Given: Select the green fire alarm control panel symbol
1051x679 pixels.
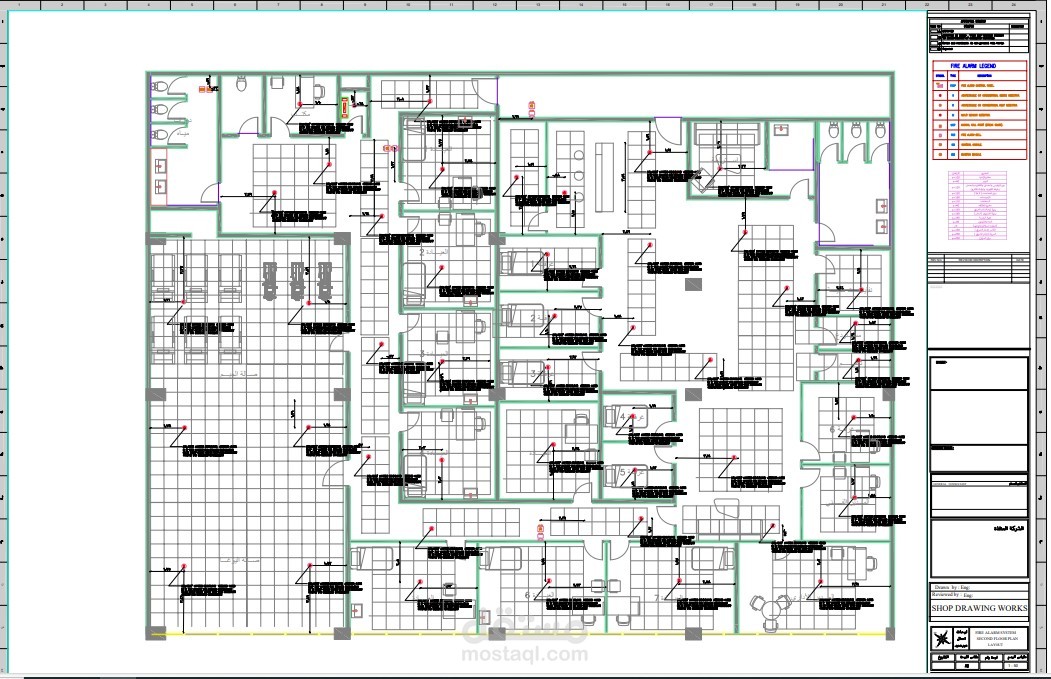Looking at the screenshot, I should pyautogui.click(x=345, y=108).
